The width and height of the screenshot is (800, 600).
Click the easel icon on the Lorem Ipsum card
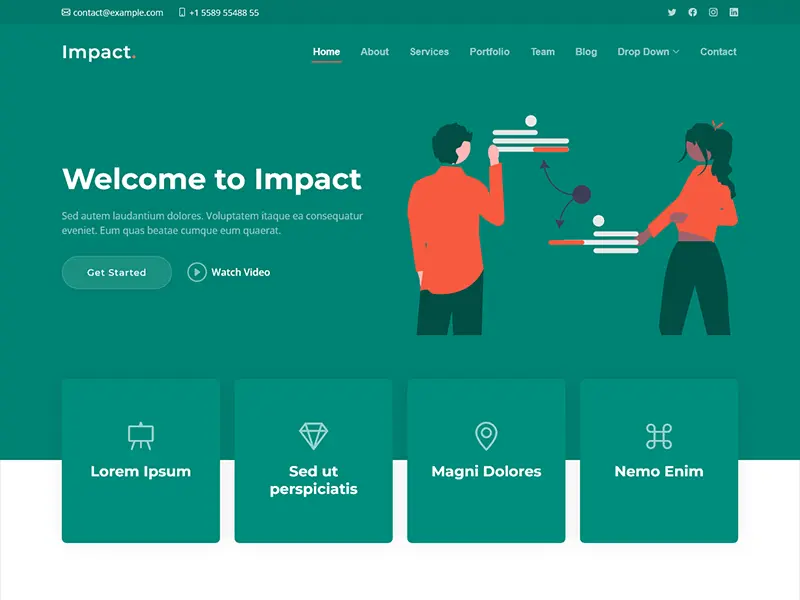point(140,434)
